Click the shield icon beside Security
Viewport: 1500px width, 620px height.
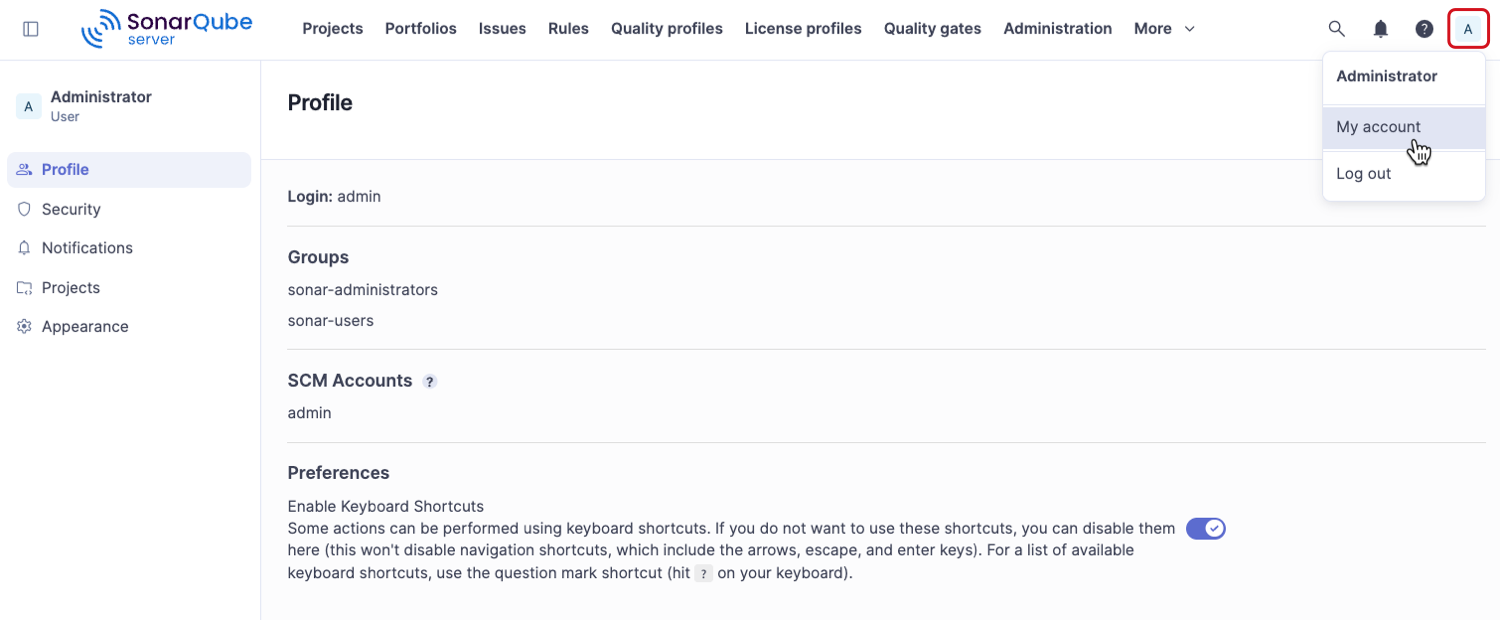pos(23,208)
